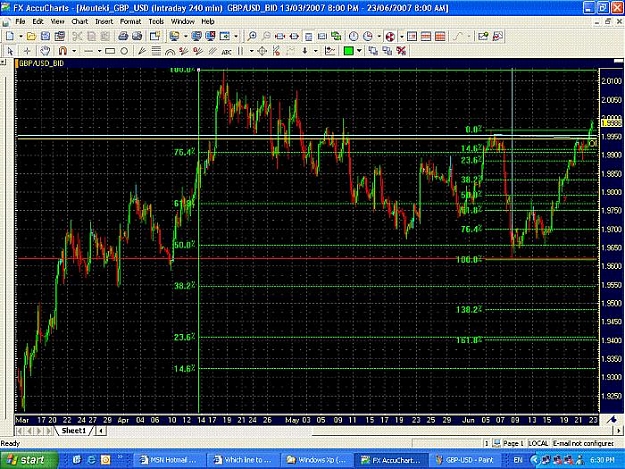625x469 pixels.
Task: Toggle the full grid icon
Action: click(x=440, y=36)
